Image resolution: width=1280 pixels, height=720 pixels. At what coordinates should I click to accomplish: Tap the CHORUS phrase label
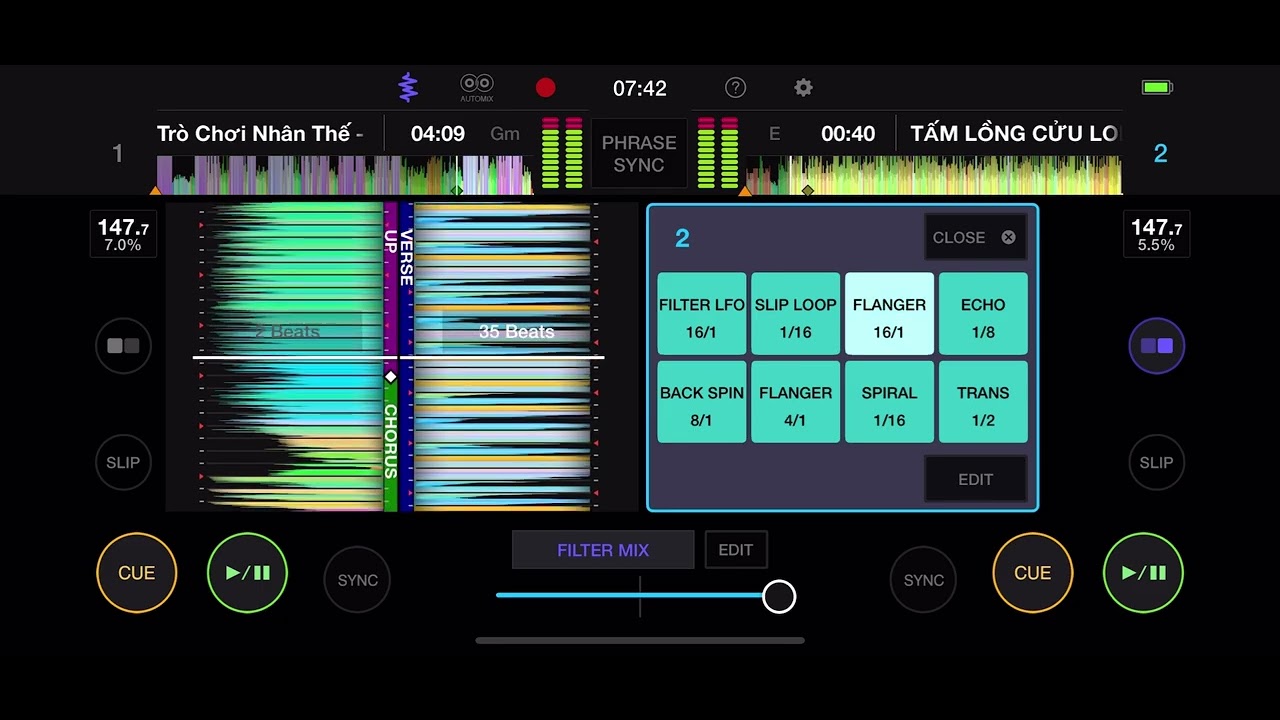click(390, 441)
